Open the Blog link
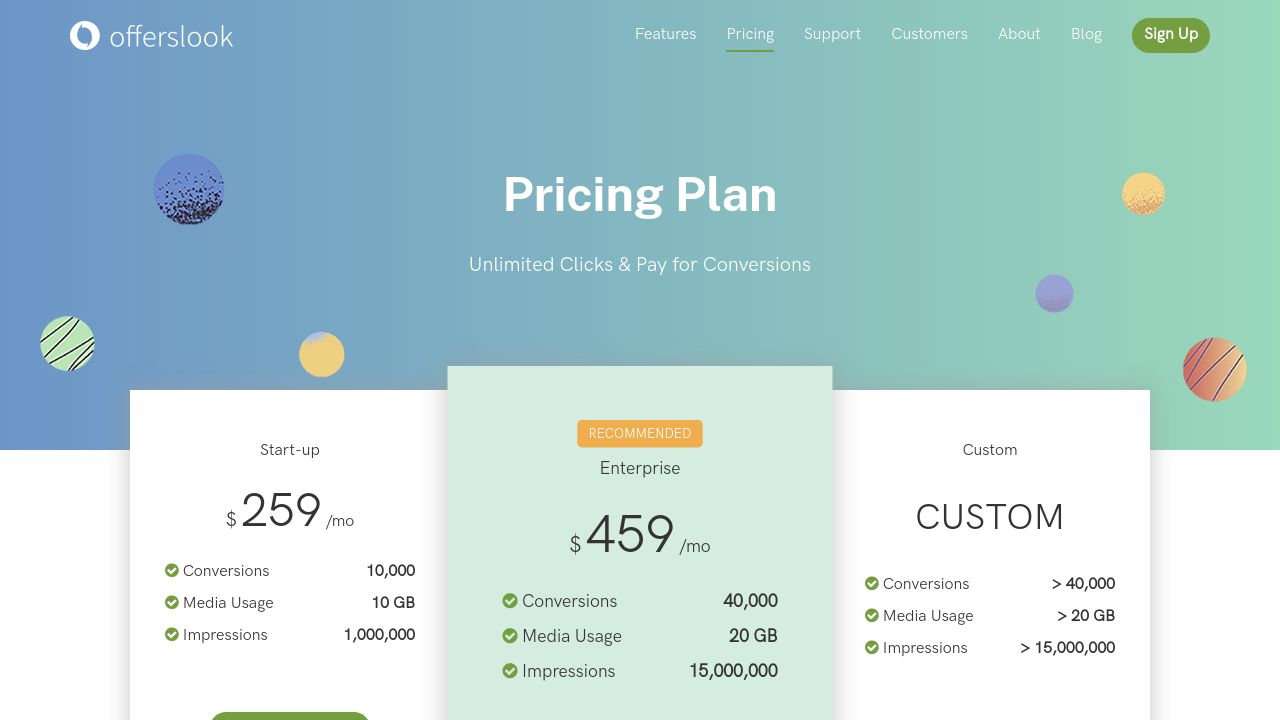This screenshot has width=1280, height=720. click(1086, 34)
